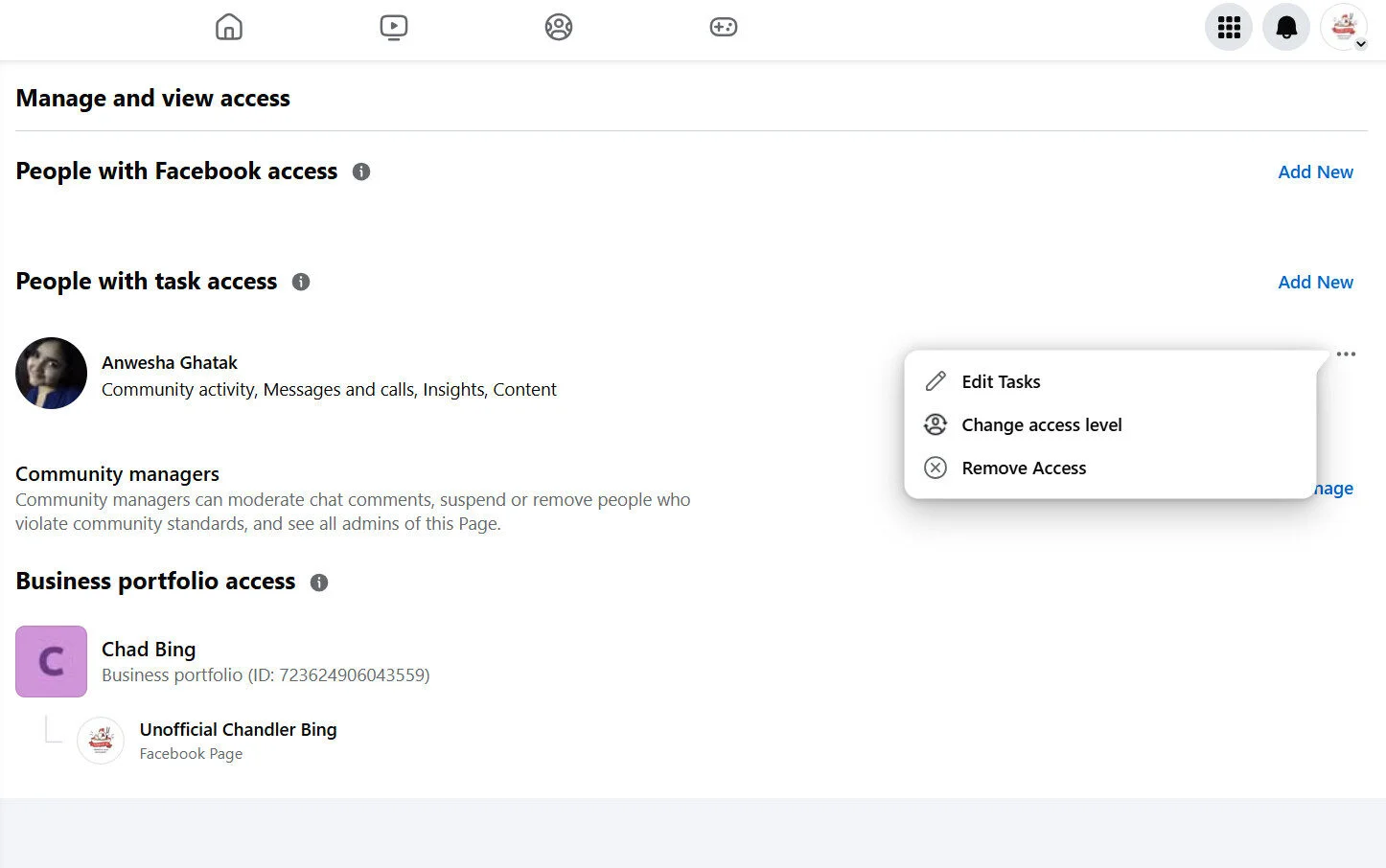The image size is (1386, 868).
Task: Go to the Facebook Home feed
Action: pos(229,27)
